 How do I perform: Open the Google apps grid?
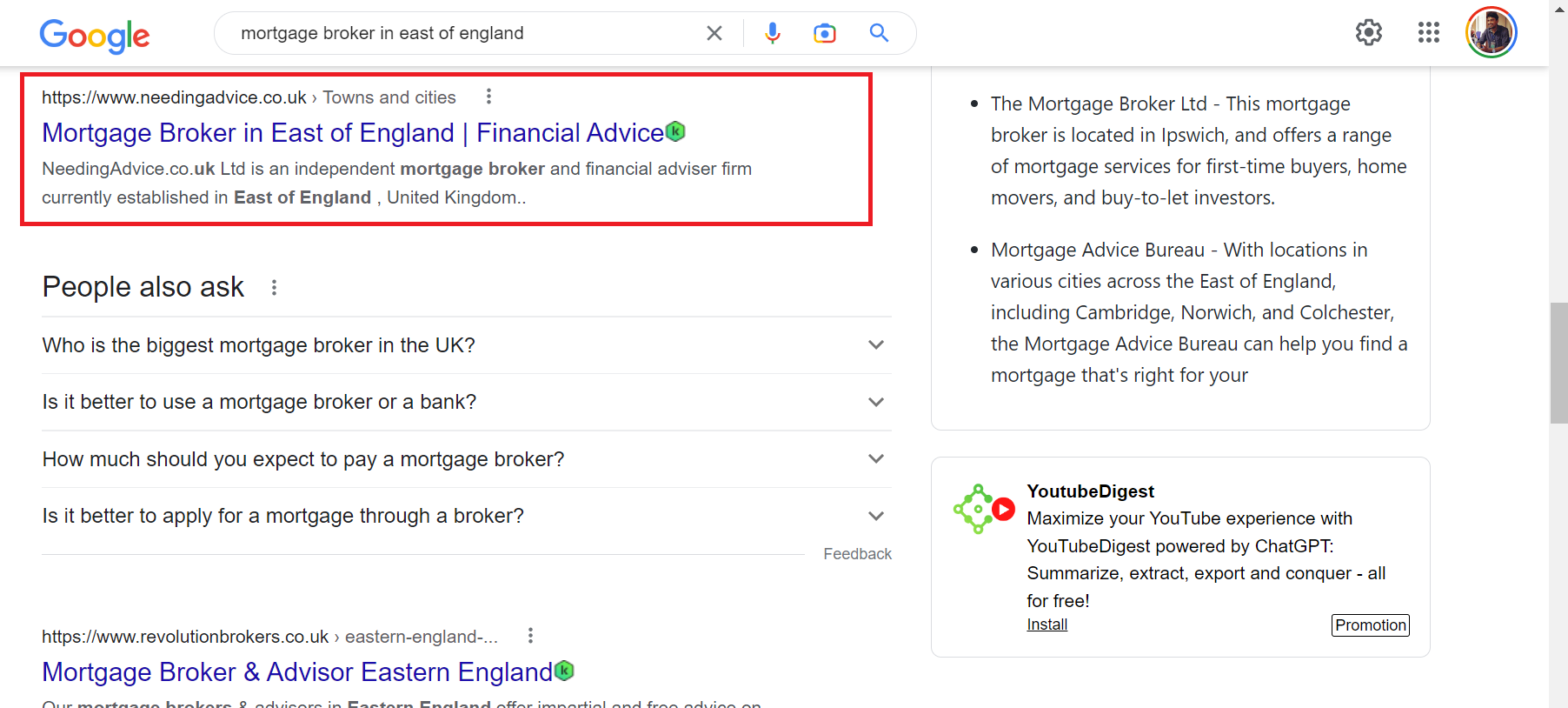1428,33
